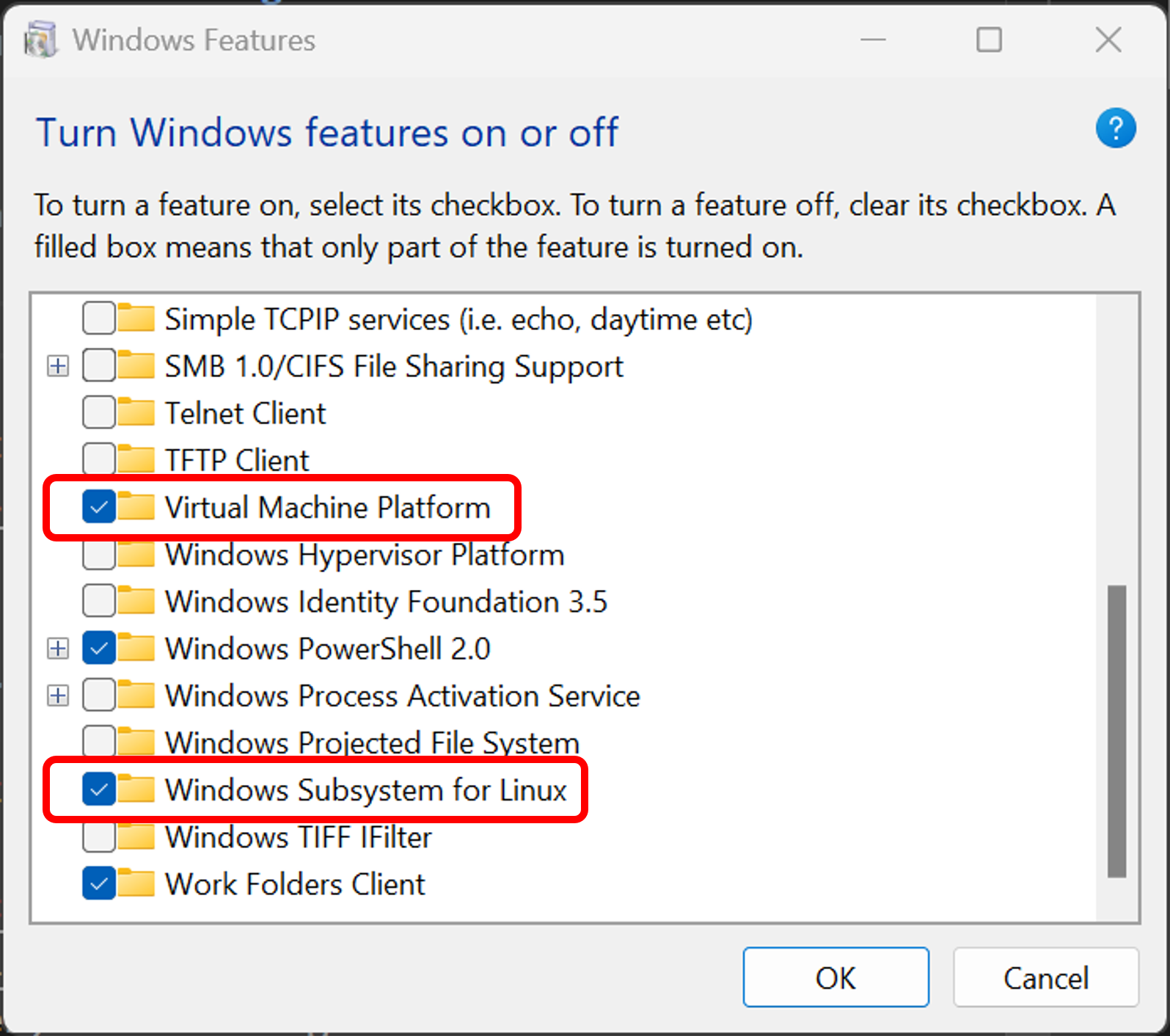Click folder icon beside Work Folders Client

click(136, 883)
